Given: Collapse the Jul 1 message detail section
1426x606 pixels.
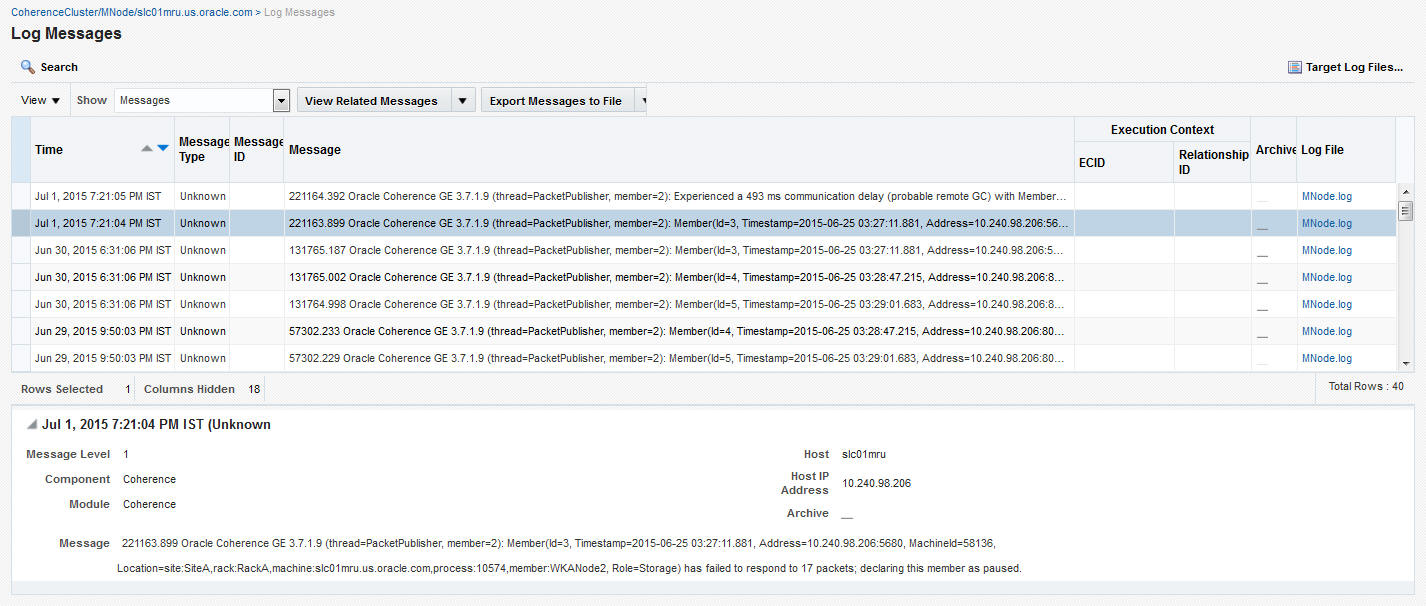Looking at the screenshot, I should (31, 423).
